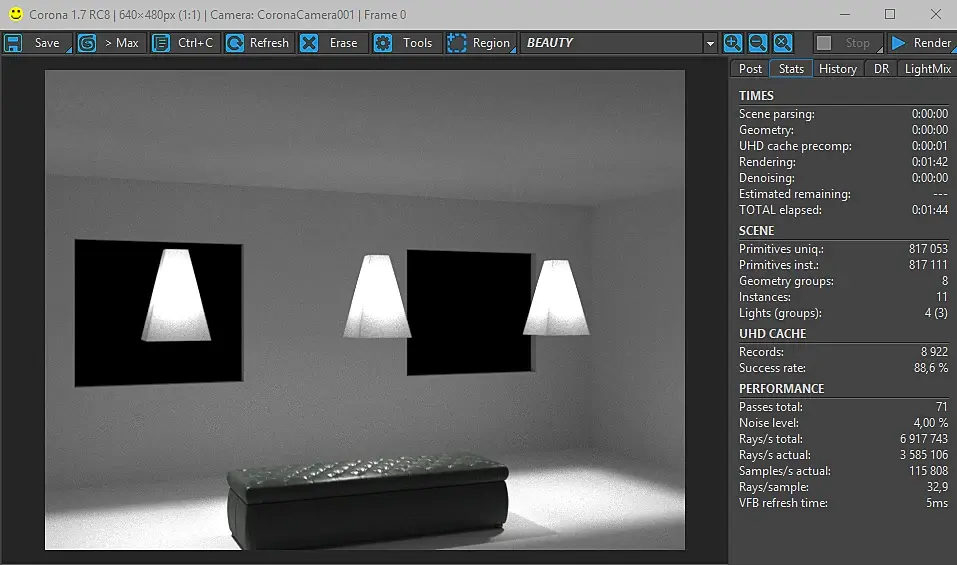Click the SCENE section heading
This screenshot has width=957, height=565.
click(x=756, y=231)
